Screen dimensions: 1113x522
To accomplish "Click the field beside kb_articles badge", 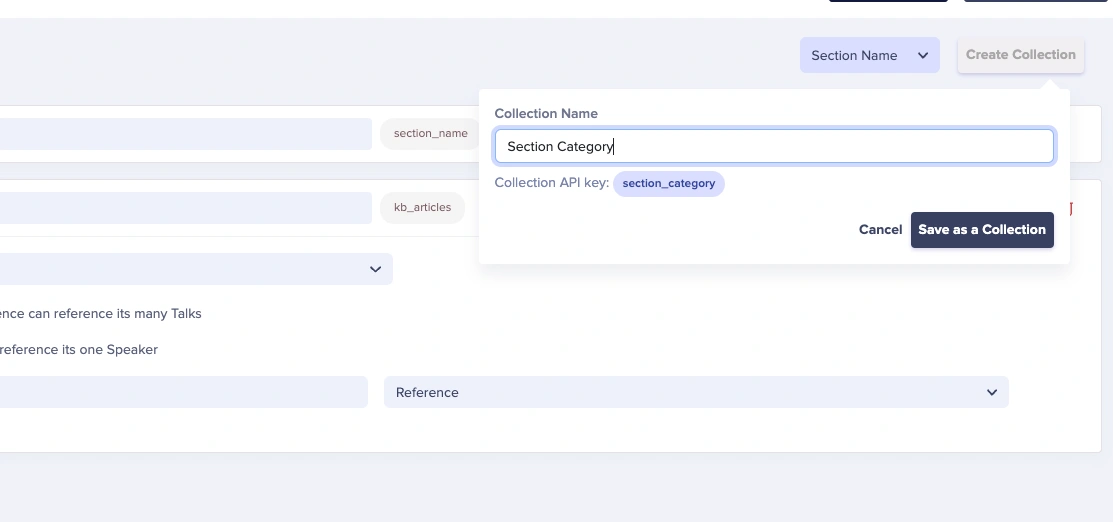I will click(x=185, y=207).
